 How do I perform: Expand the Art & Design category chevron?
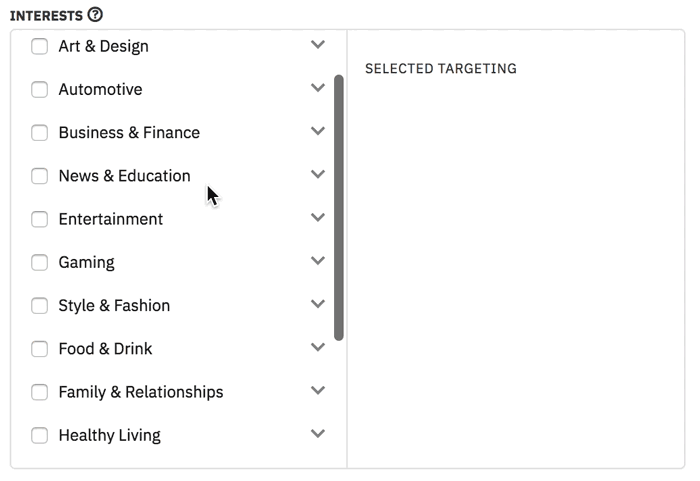tap(318, 45)
